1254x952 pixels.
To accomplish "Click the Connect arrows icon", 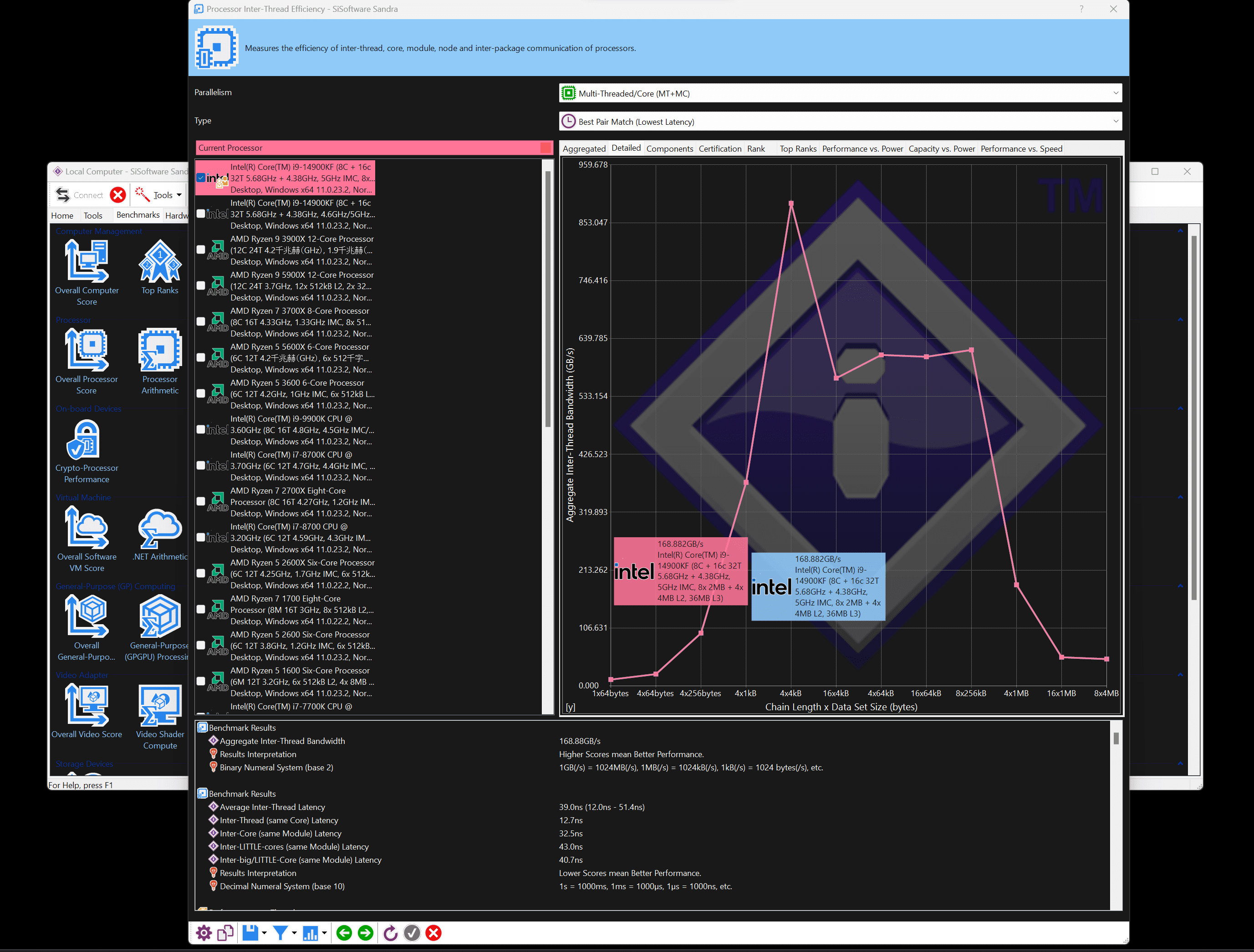I will [x=62, y=195].
